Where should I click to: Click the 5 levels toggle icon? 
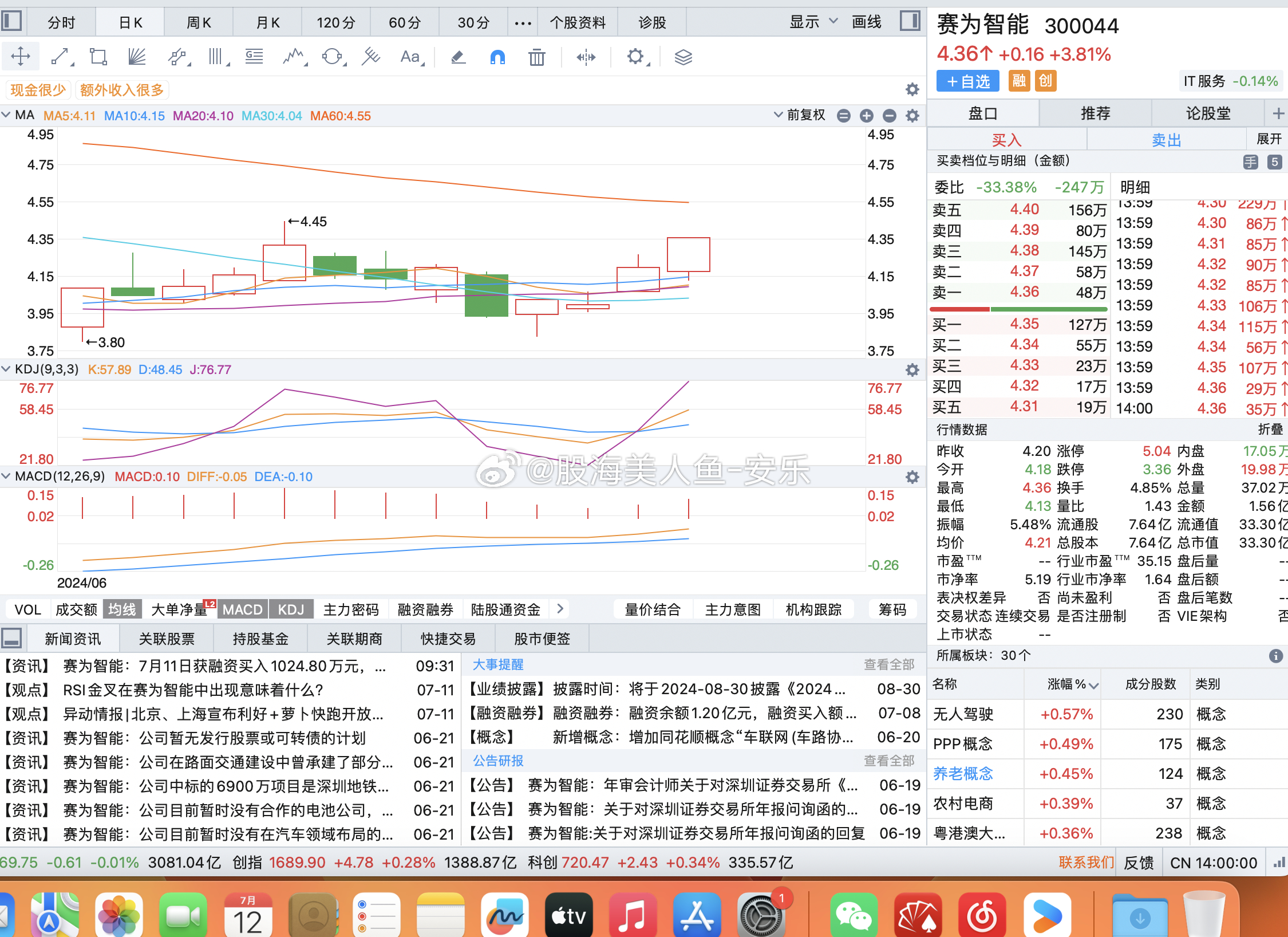[x=1274, y=162]
